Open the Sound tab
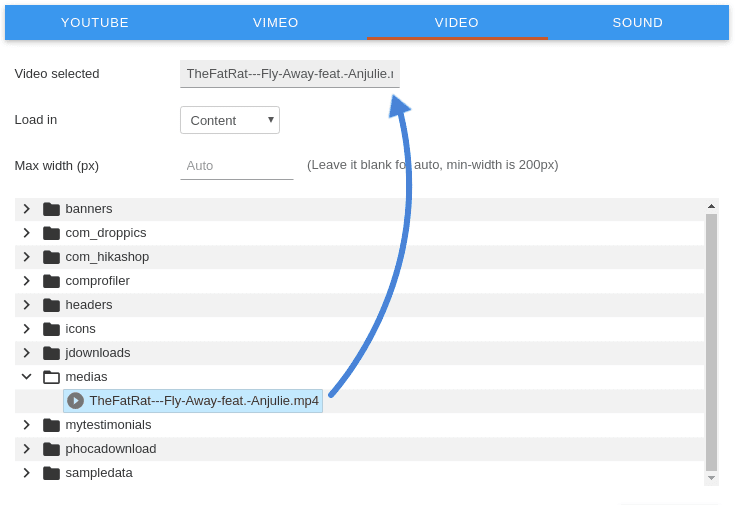735x522 pixels. click(x=637, y=22)
